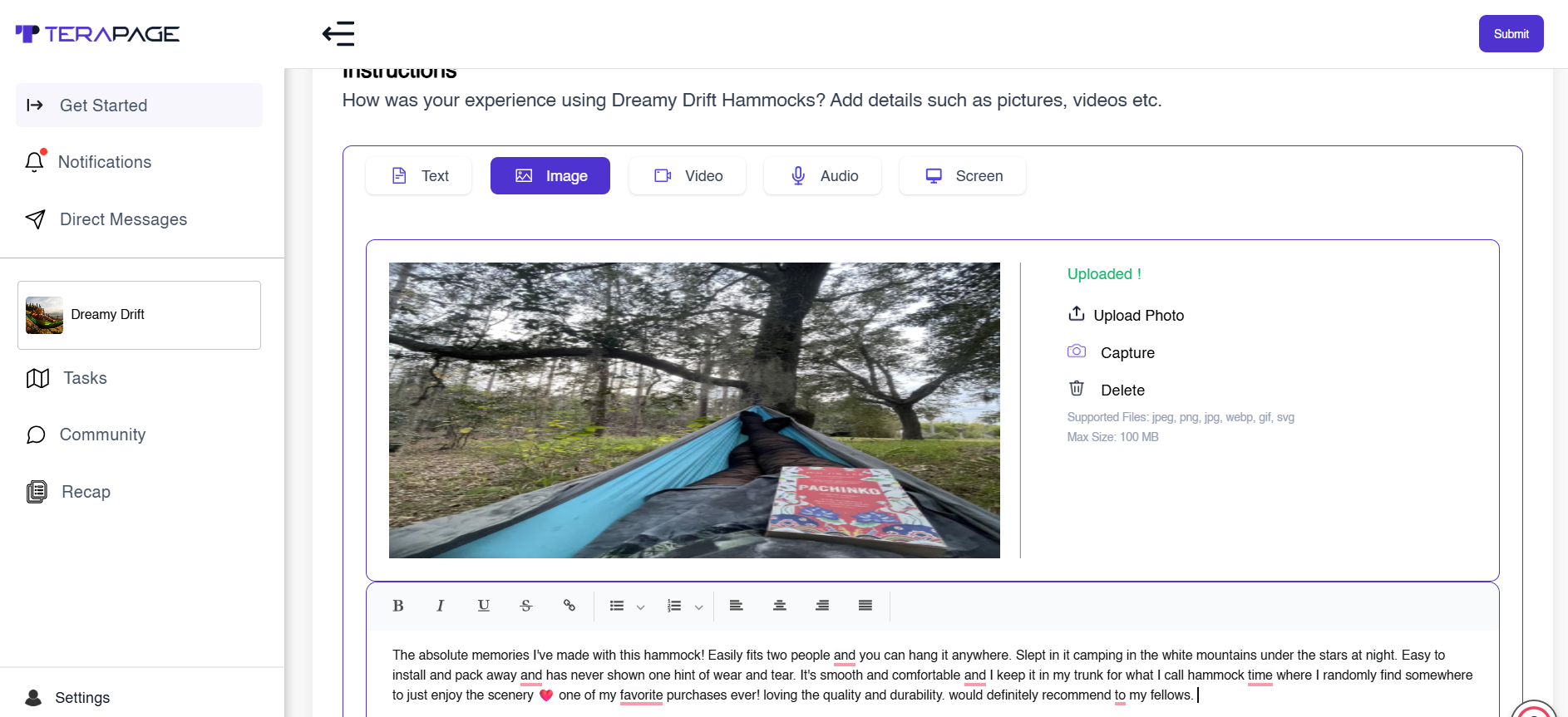Switch to the Audio tab

(822, 176)
